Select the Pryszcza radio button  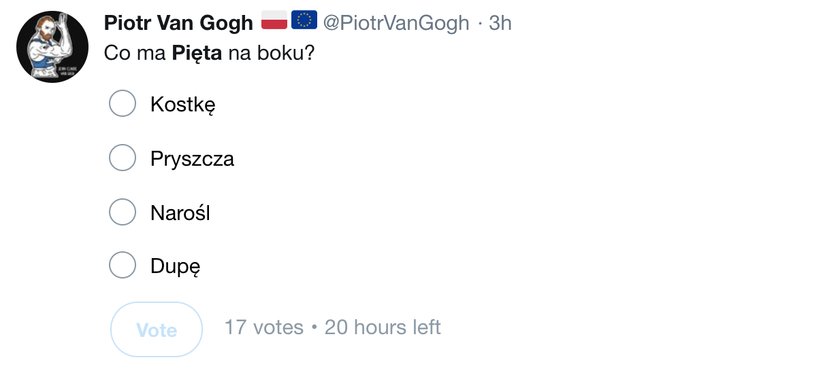[x=122, y=158]
